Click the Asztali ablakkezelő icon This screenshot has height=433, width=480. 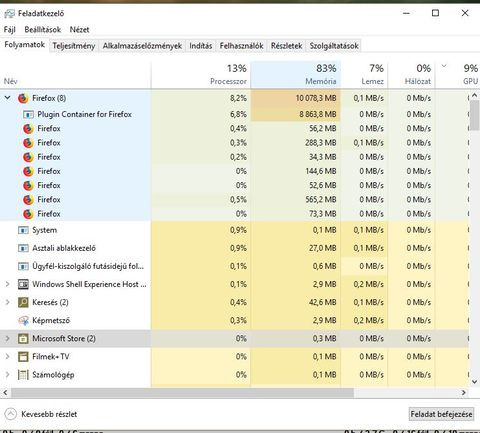[x=23, y=248]
